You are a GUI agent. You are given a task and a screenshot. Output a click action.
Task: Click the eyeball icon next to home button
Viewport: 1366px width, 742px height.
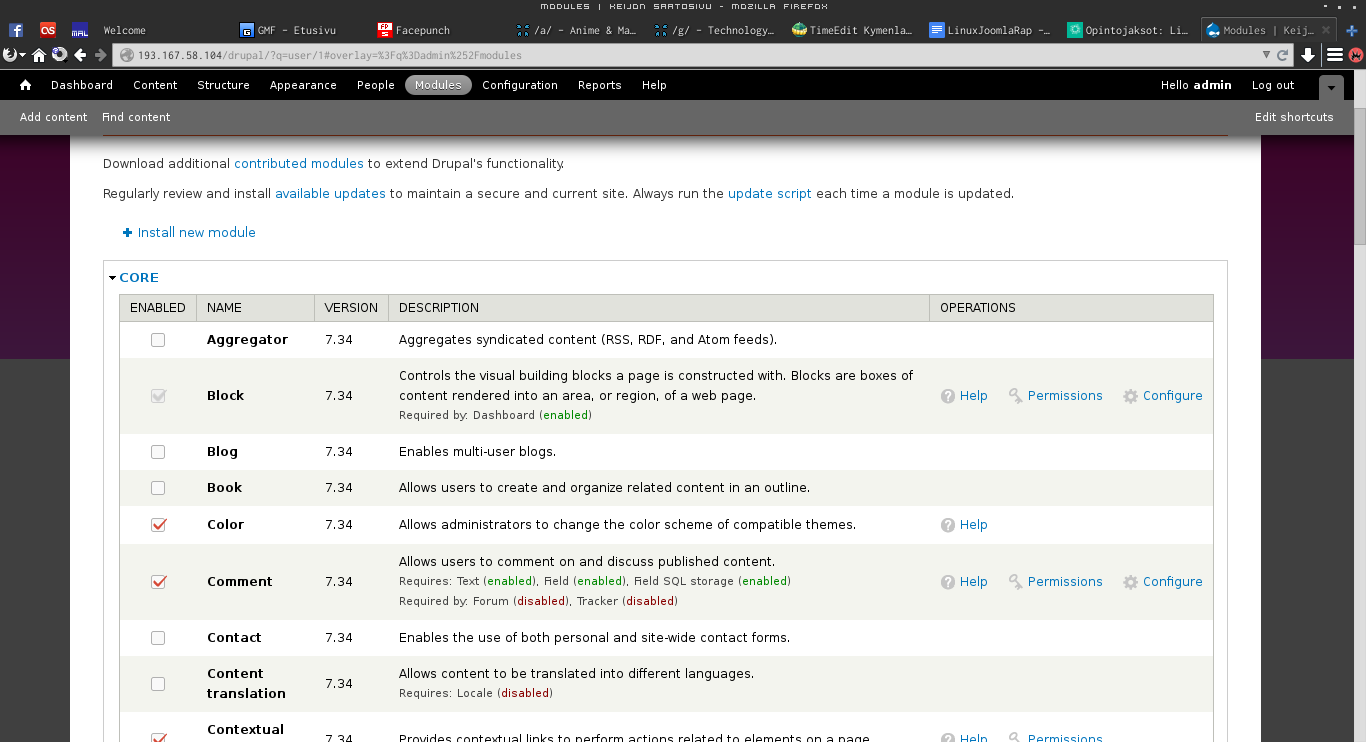(x=59, y=55)
